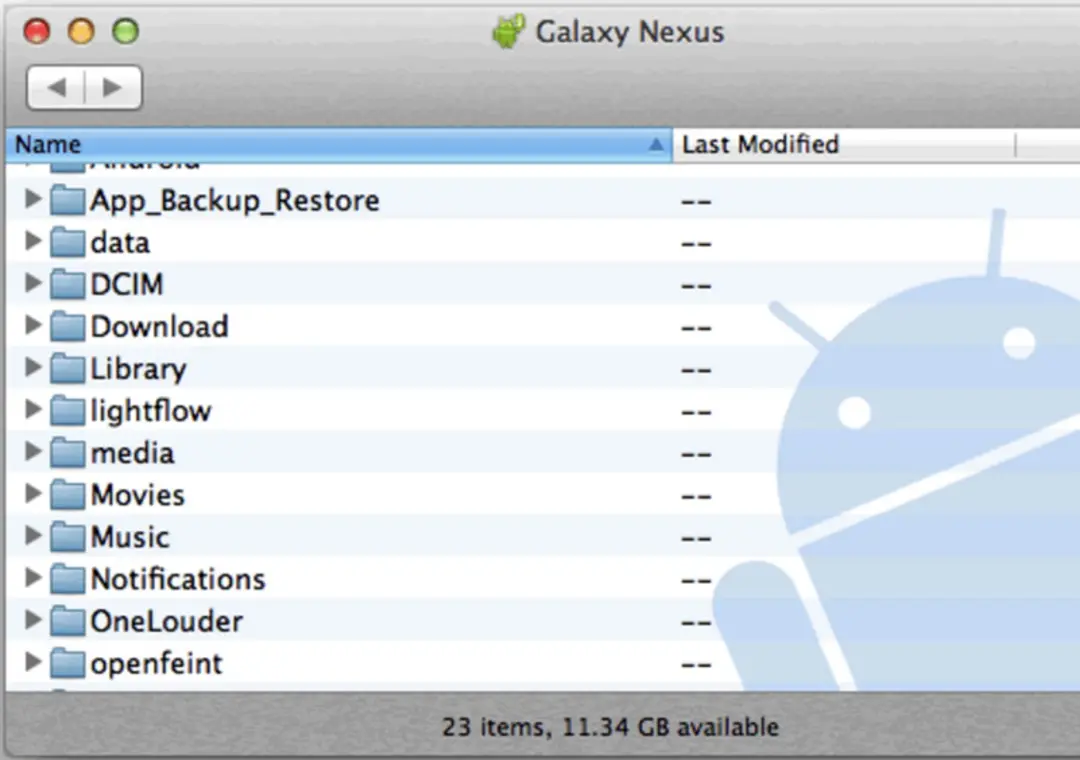Click Last Modified value of DCIM row
Screen dimensions: 1080x760
[x=696, y=285]
